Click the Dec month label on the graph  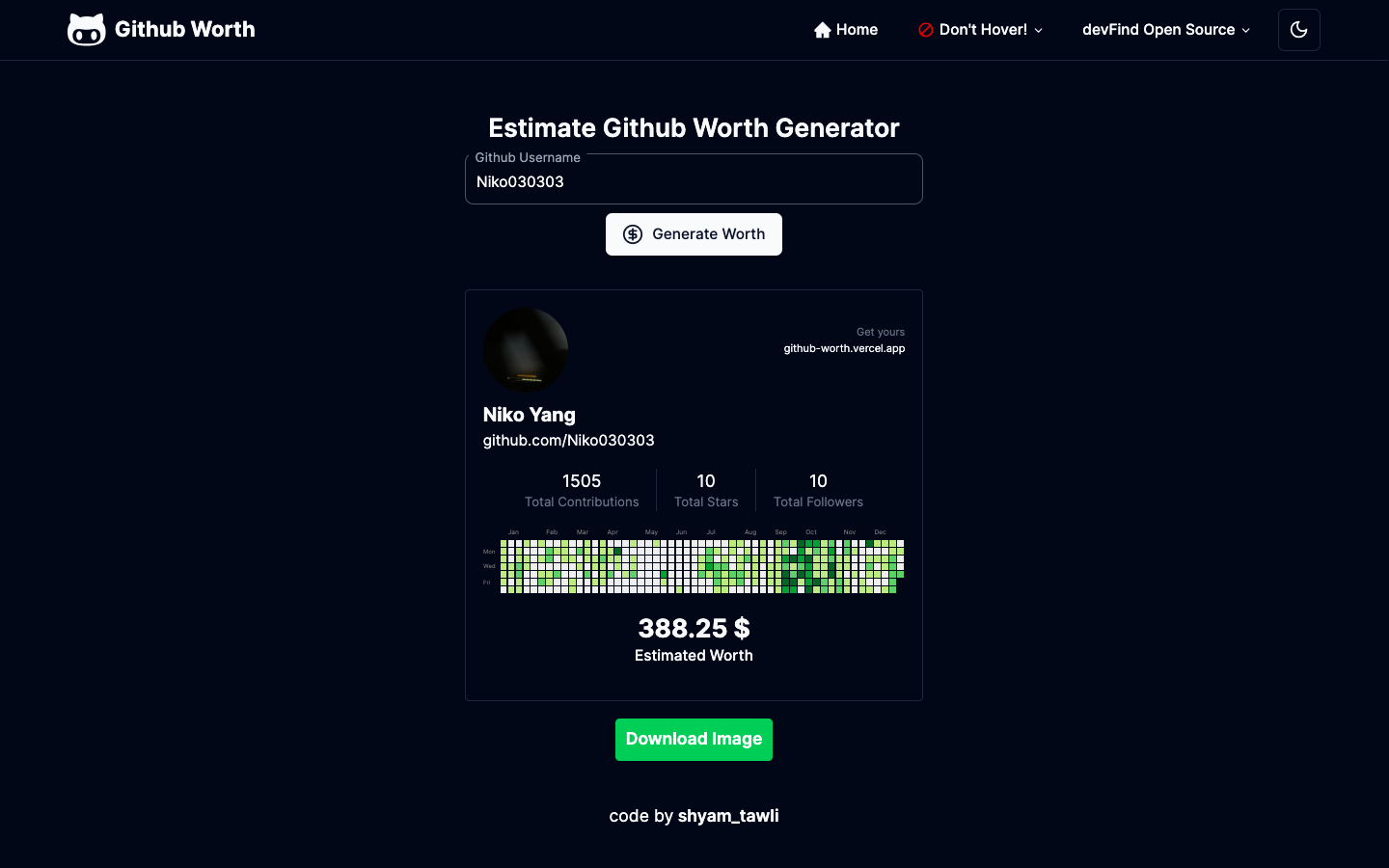click(880, 532)
